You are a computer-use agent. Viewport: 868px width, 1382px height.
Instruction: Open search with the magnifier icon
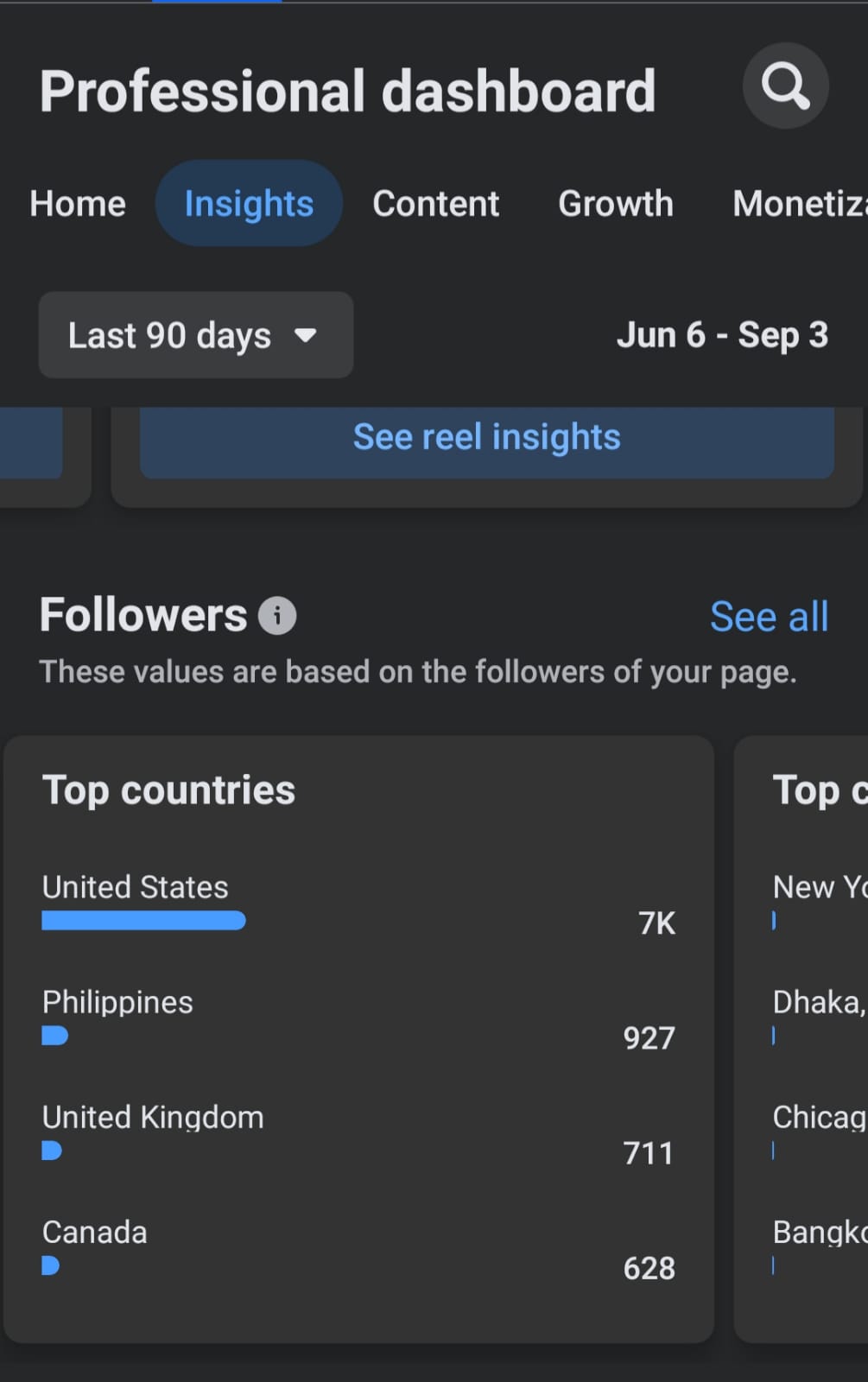tap(785, 86)
